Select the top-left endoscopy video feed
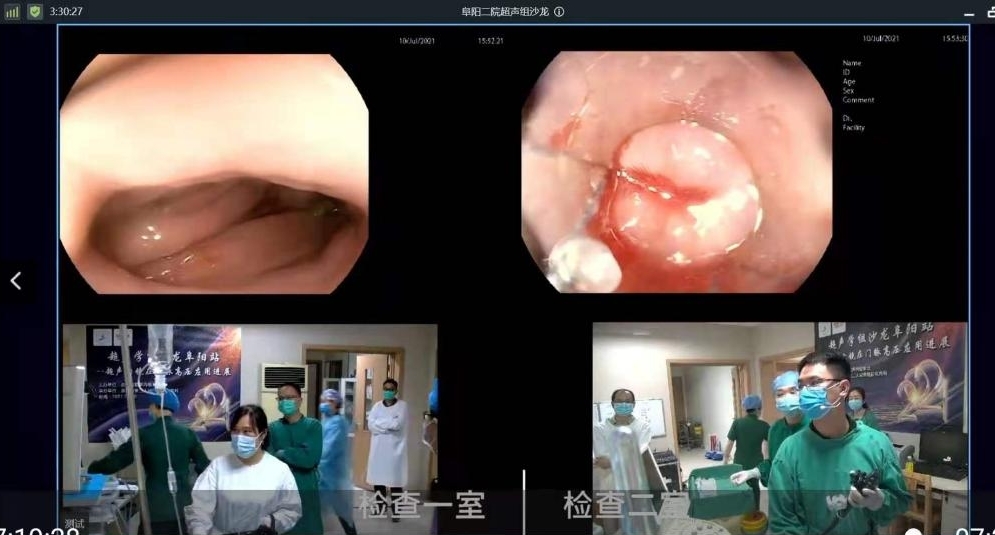The image size is (995, 535). coord(214,173)
